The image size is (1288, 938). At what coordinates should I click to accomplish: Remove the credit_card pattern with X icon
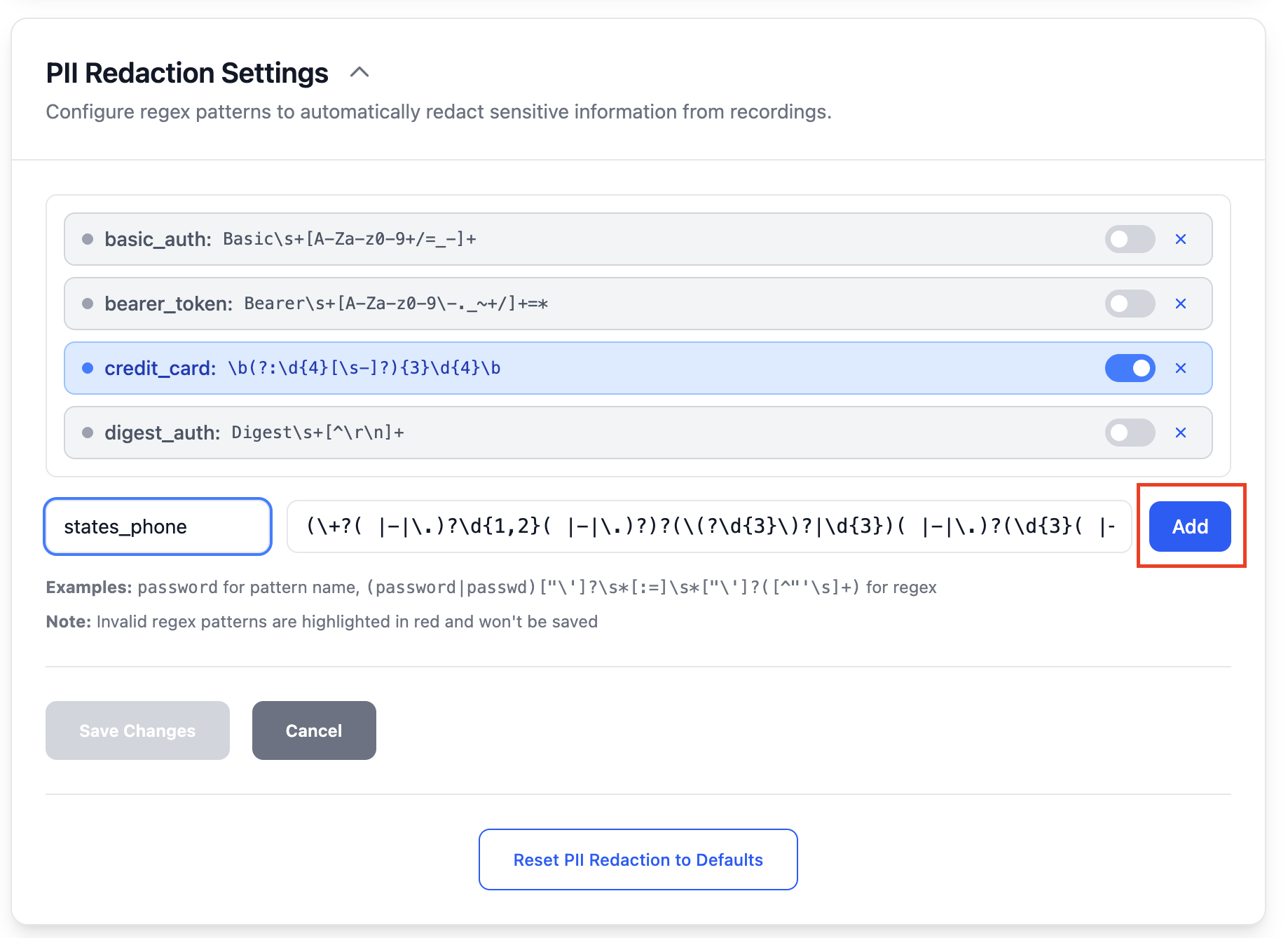(x=1181, y=368)
